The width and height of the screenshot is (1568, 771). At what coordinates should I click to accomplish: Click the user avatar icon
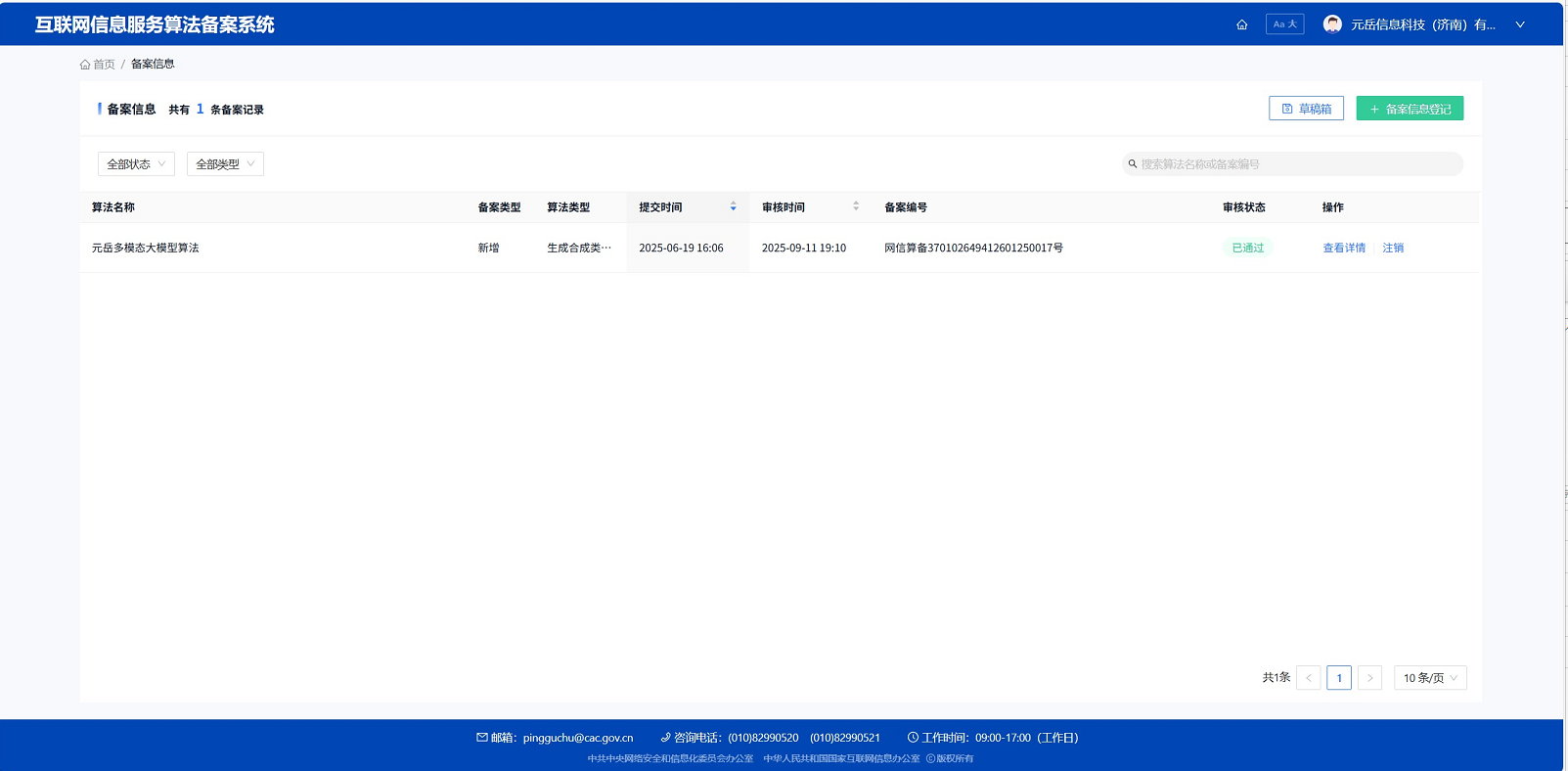pyautogui.click(x=1332, y=24)
